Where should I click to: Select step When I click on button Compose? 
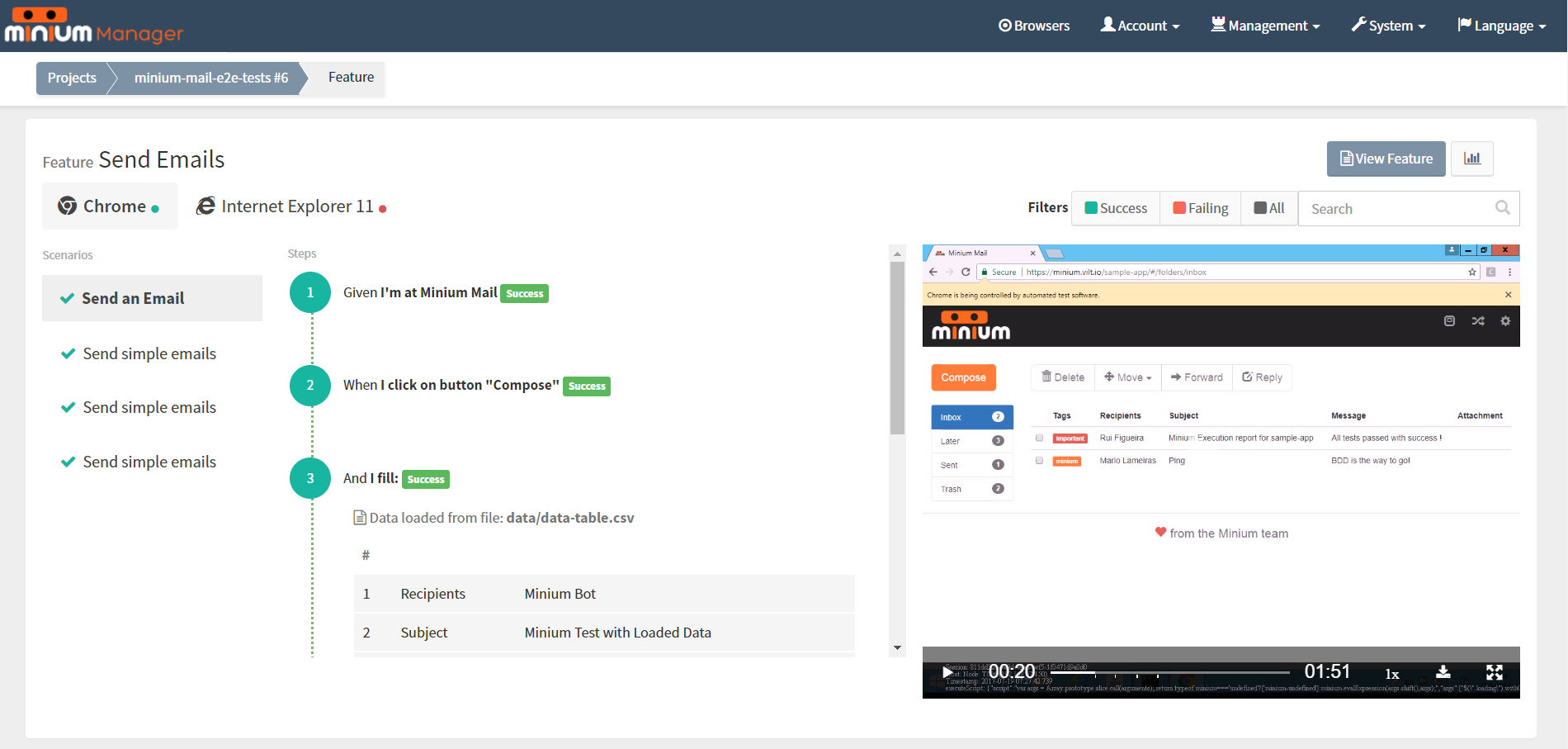[x=451, y=385]
